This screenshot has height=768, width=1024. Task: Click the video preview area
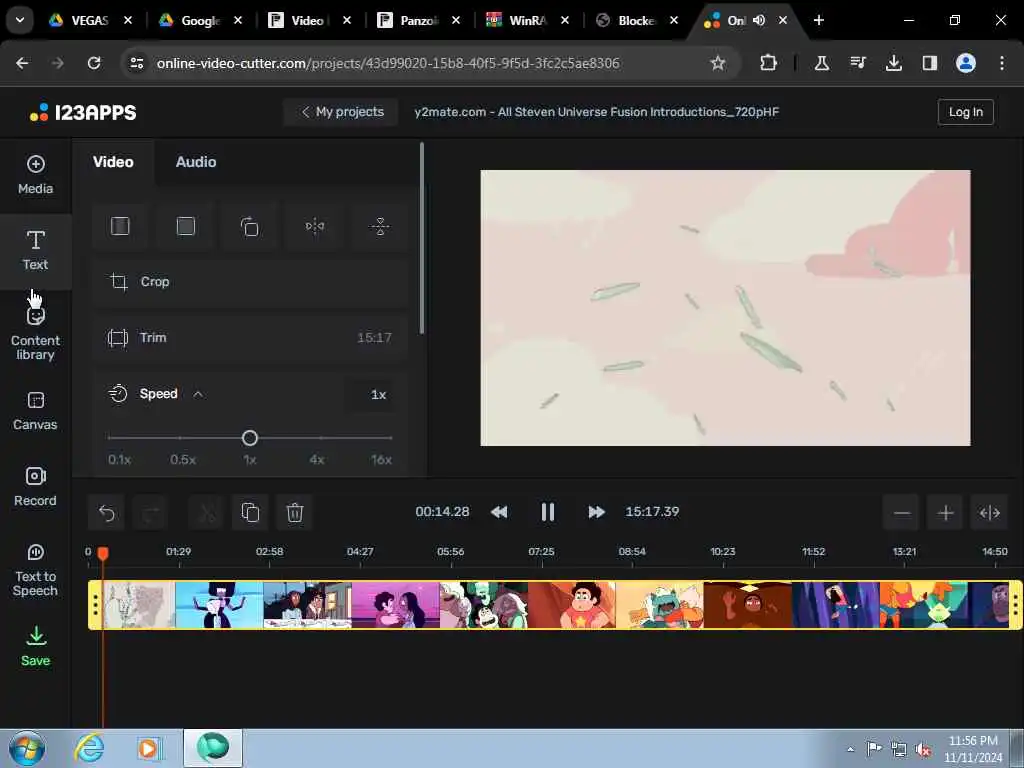[x=725, y=308]
